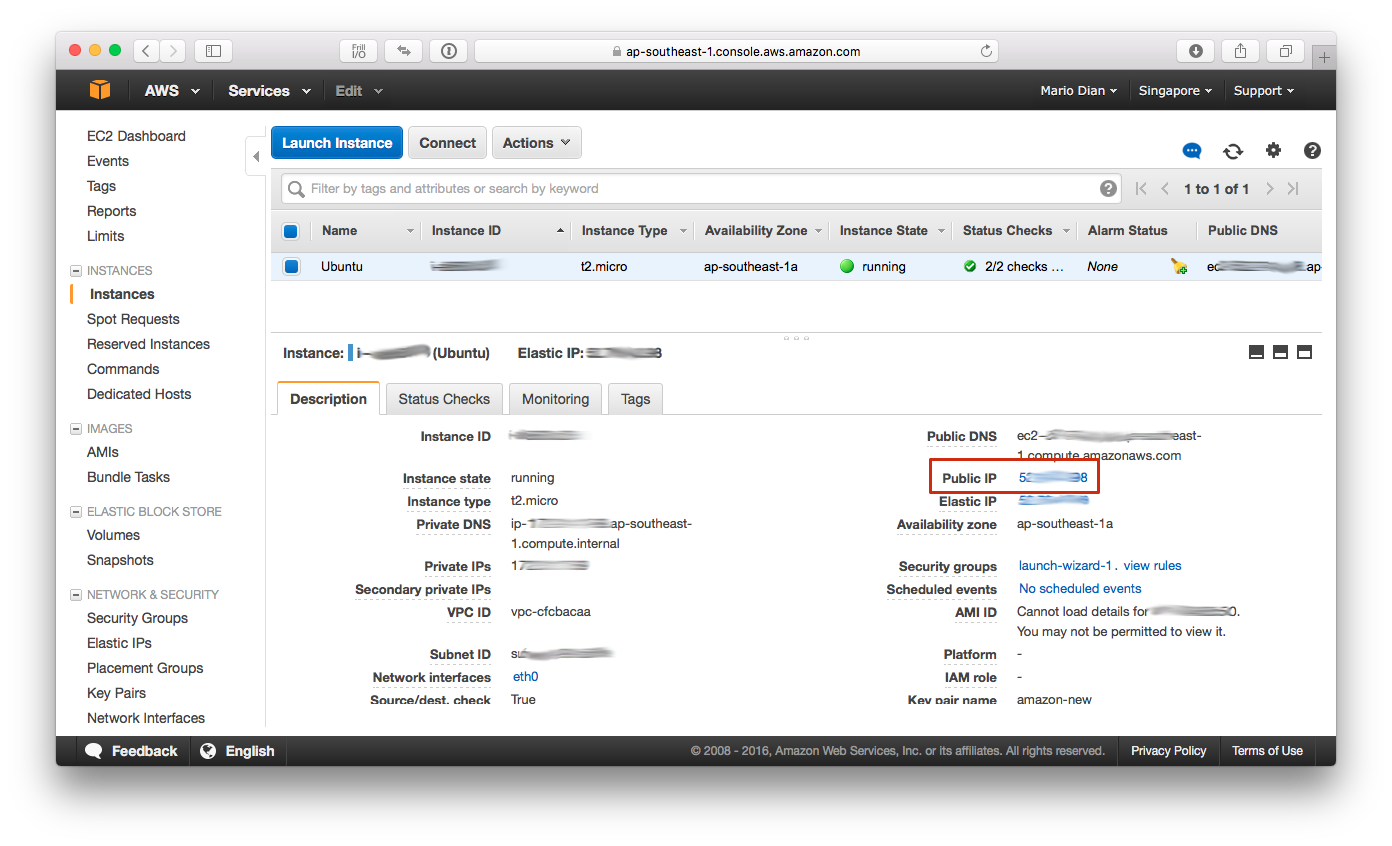Toggle the select-all checkbox in the table header
Screen dimensions: 1392x846
(291, 231)
